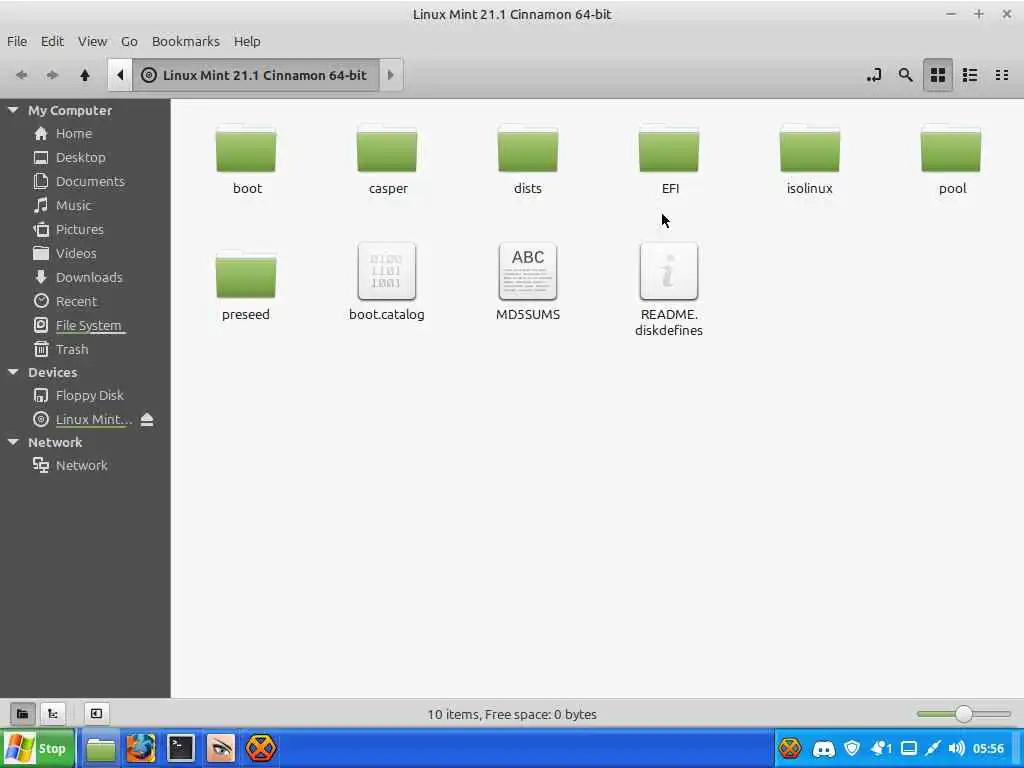Launch Firefox from taskbar

[141, 748]
